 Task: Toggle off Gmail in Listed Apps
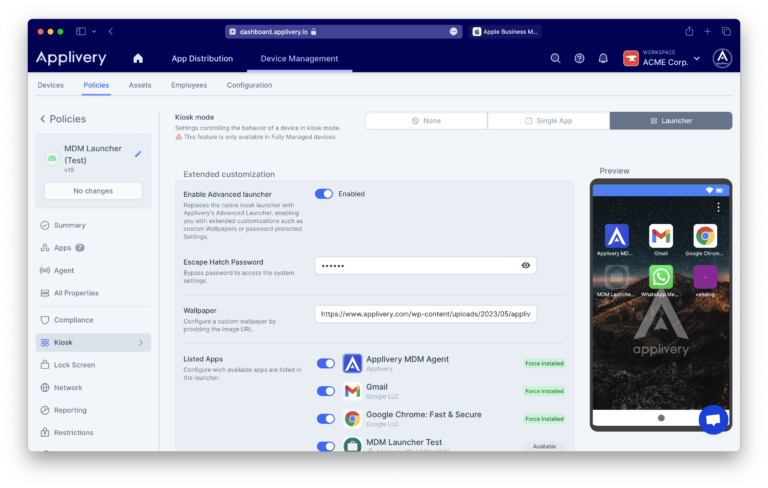pos(326,391)
